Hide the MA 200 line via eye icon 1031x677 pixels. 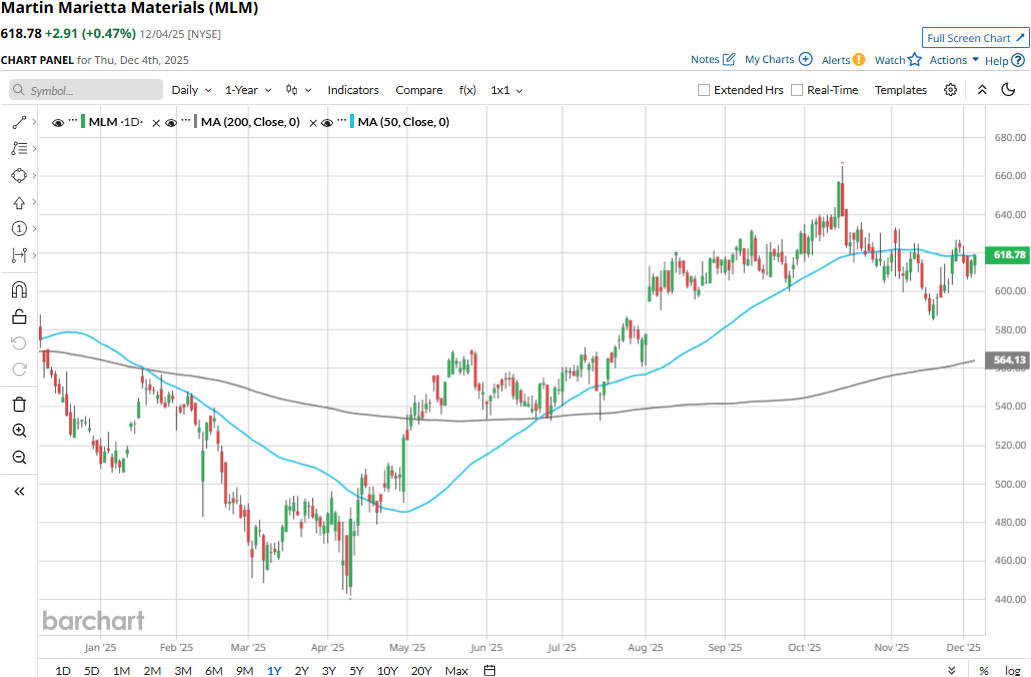click(x=171, y=123)
